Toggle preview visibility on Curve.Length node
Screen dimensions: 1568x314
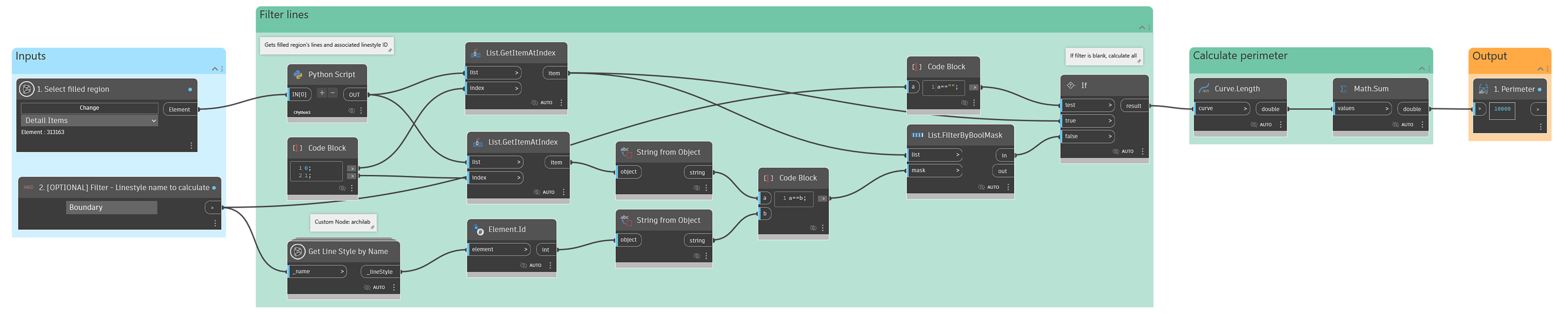(x=1253, y=124)
